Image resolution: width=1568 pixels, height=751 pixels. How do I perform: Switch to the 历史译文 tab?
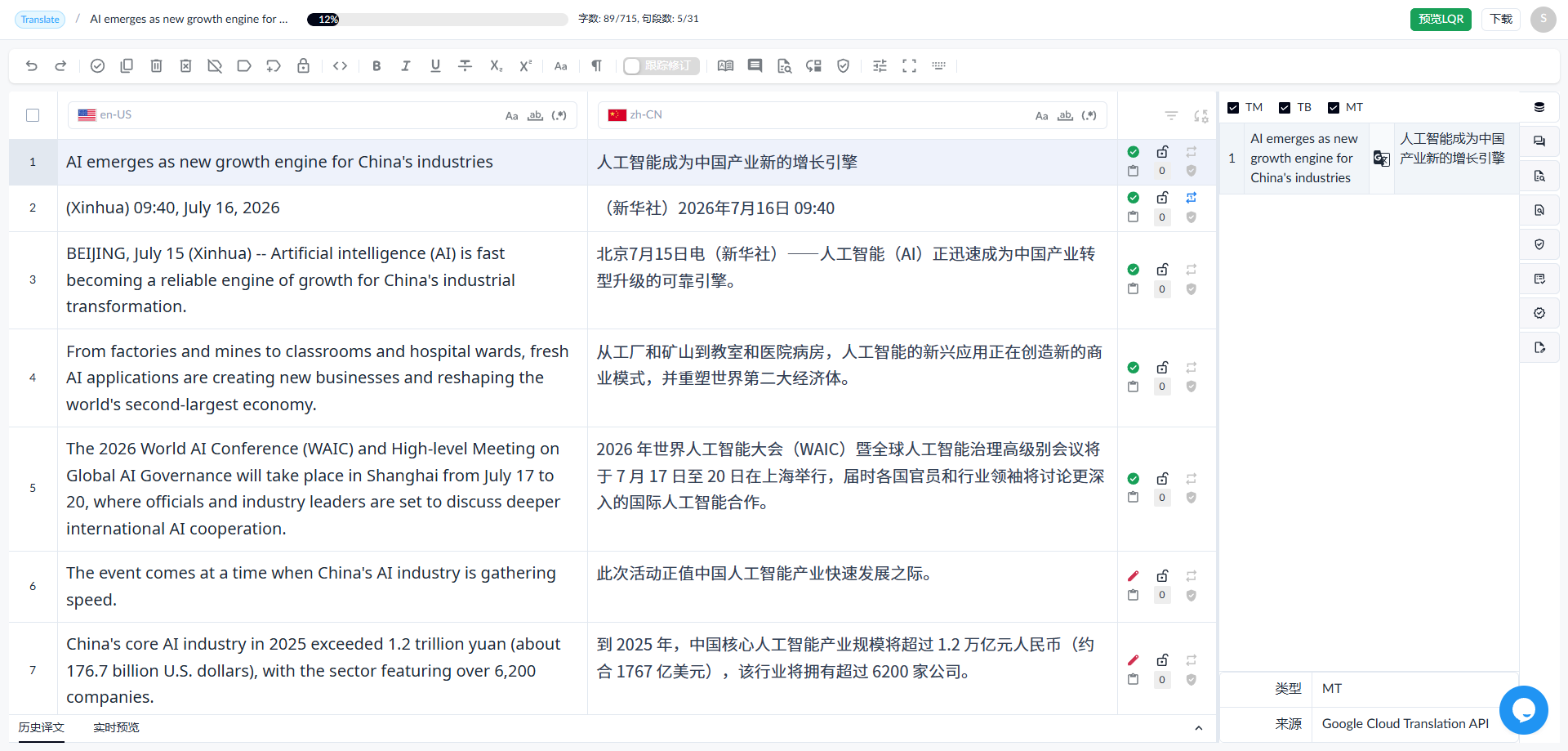tap(42, 727)
